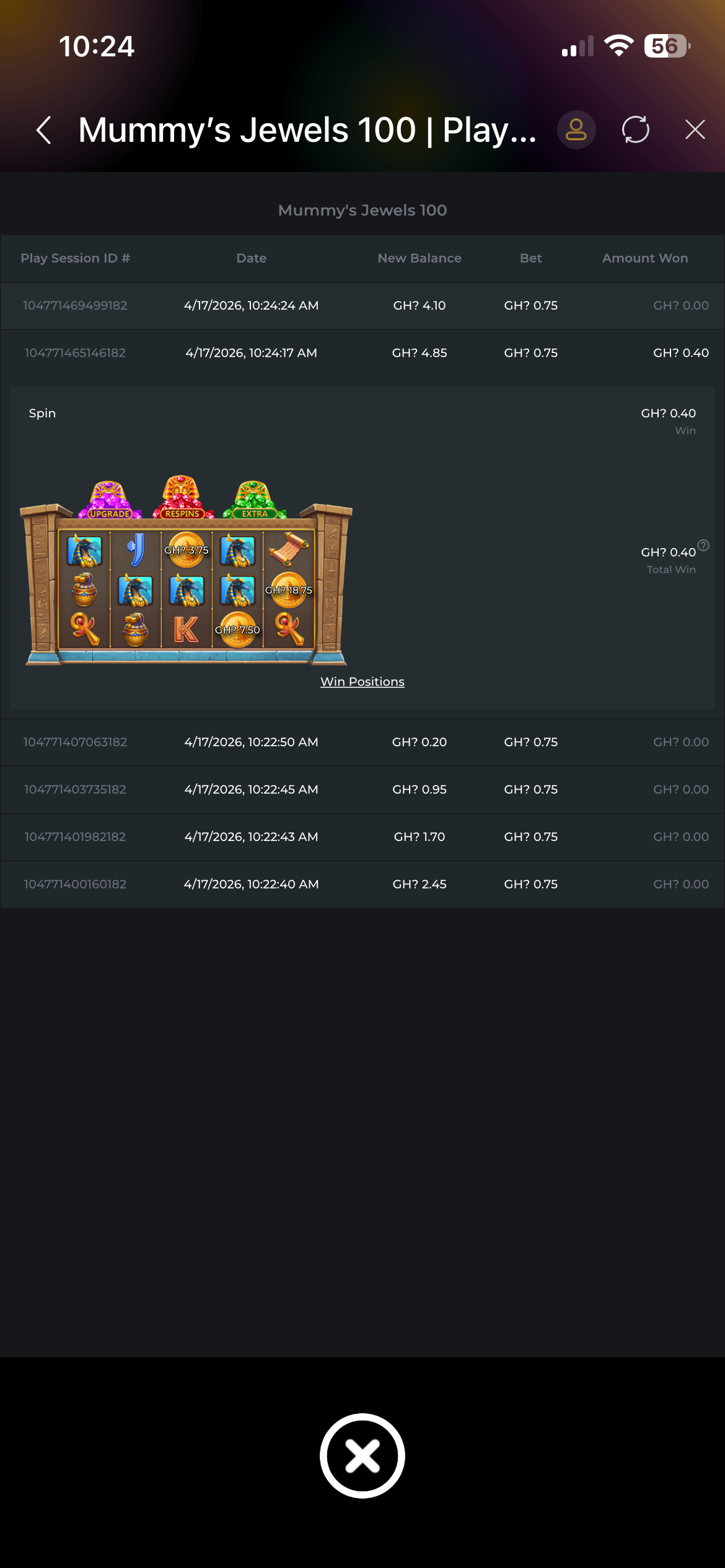Expand the 10:22:43 AM session row
This screenshot has width=725, height=1568.
[x=362, y=837]
